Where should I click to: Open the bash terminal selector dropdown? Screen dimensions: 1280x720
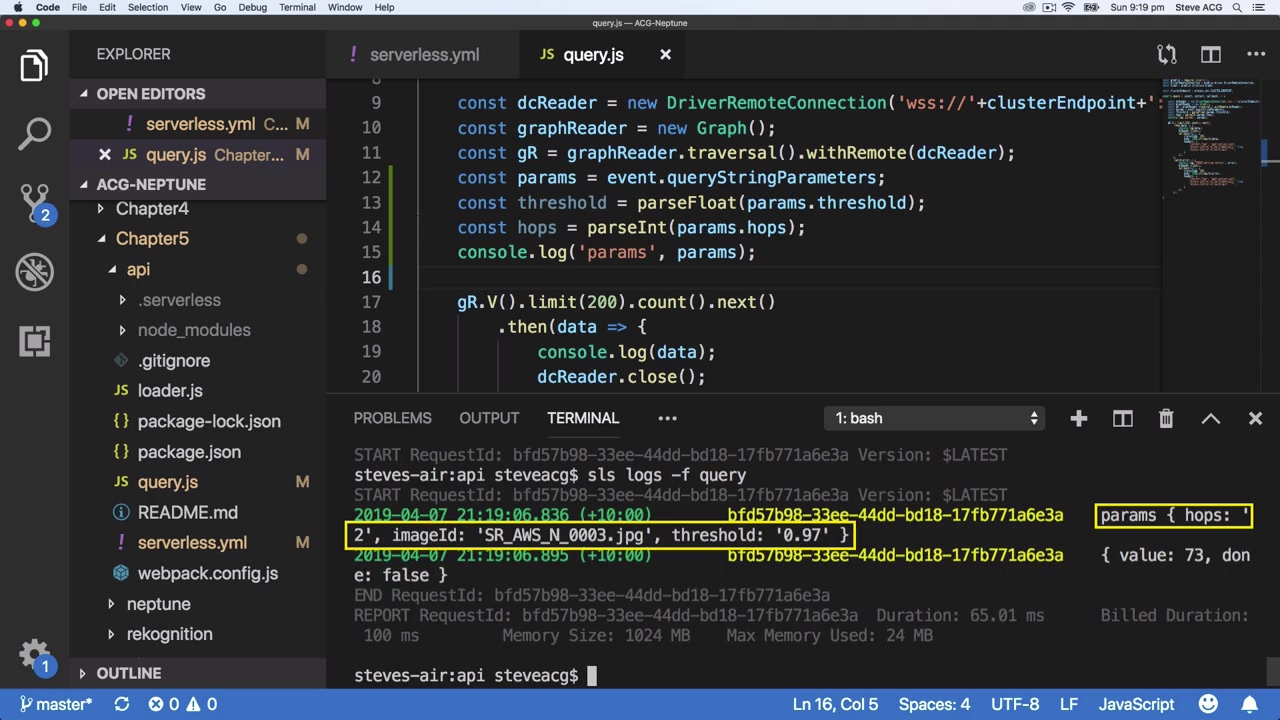[x=937, y=418]
